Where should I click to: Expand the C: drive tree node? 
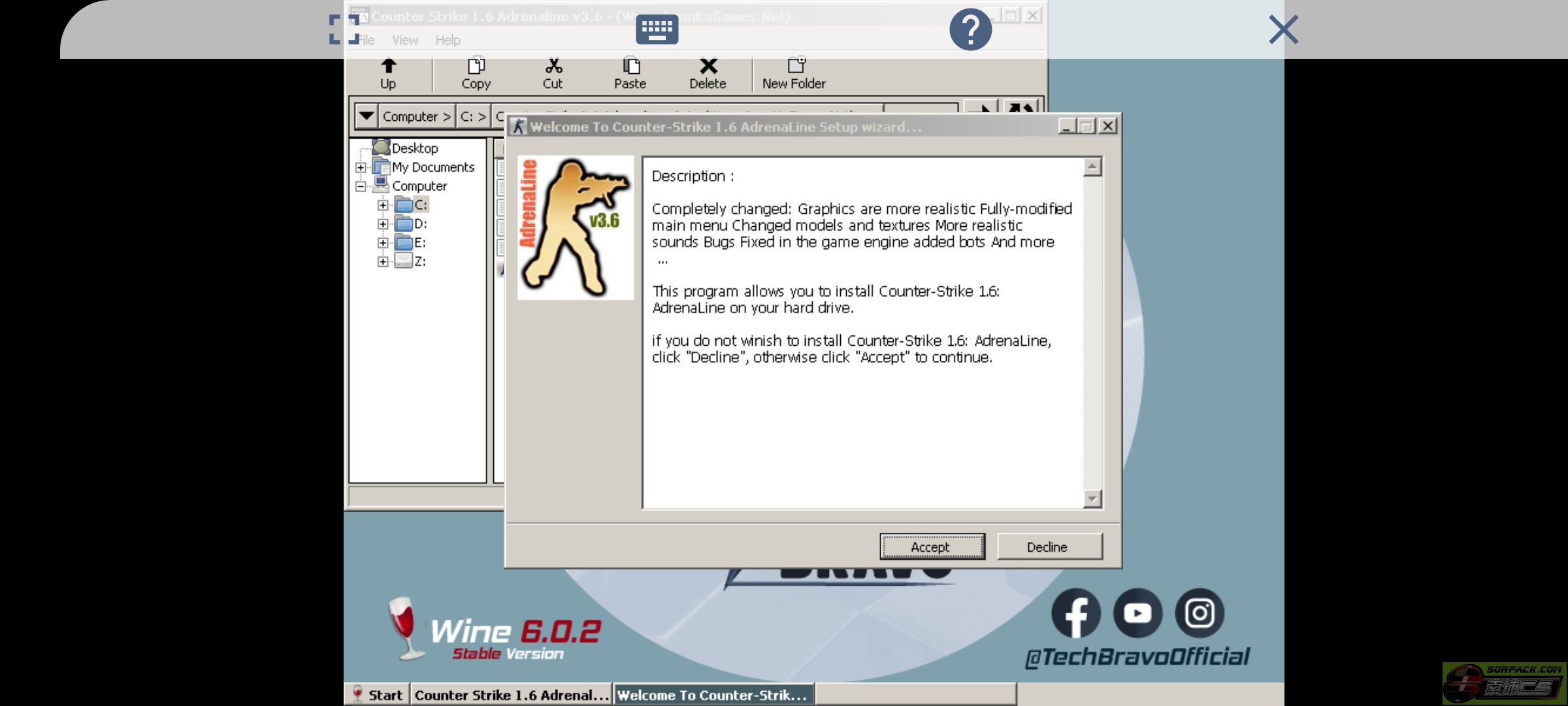(383, 205)
